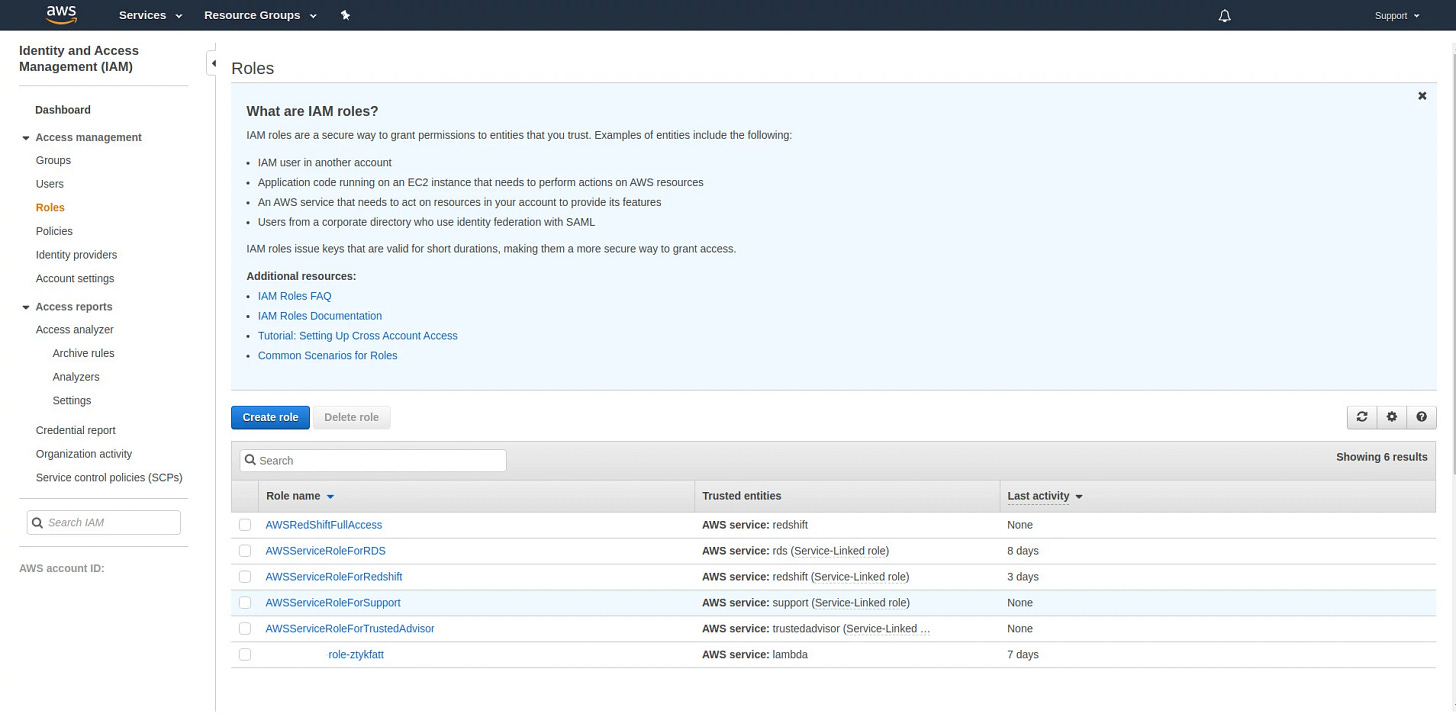
Task: Open the table preferences gear
Action: [1391, 417]
